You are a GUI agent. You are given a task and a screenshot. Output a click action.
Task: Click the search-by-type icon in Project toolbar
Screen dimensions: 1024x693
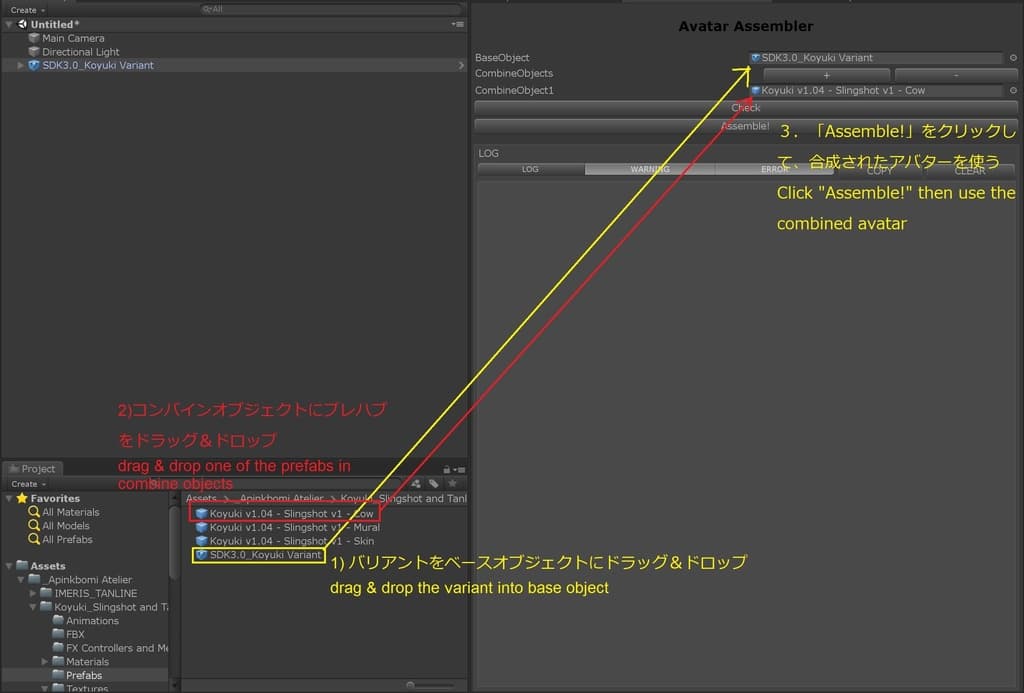click(417, 484)
